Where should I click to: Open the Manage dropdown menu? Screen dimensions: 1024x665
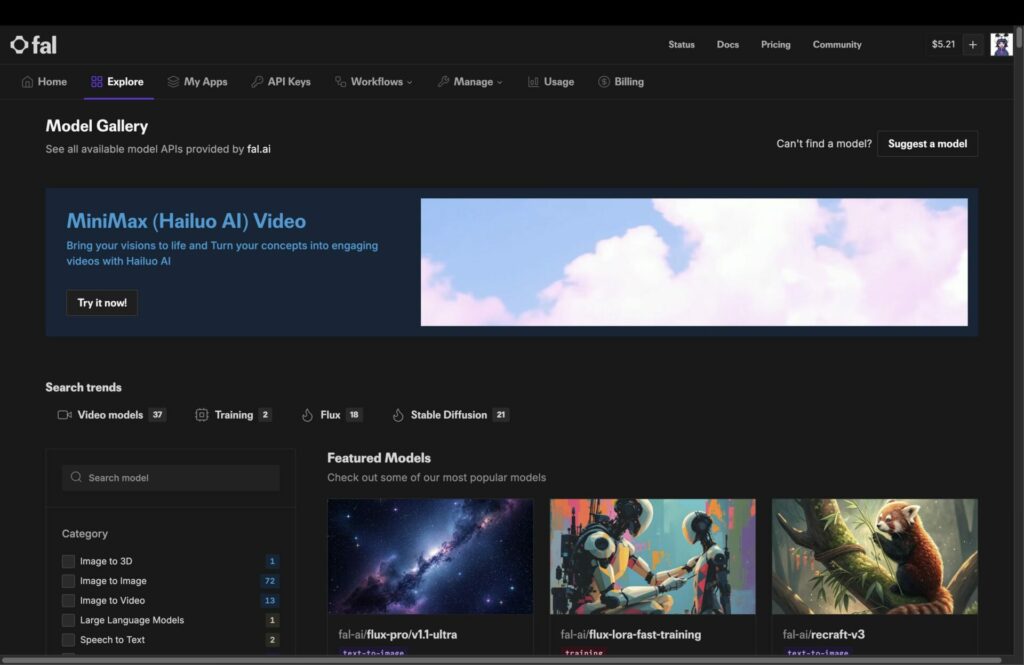[x=470, y=82]
